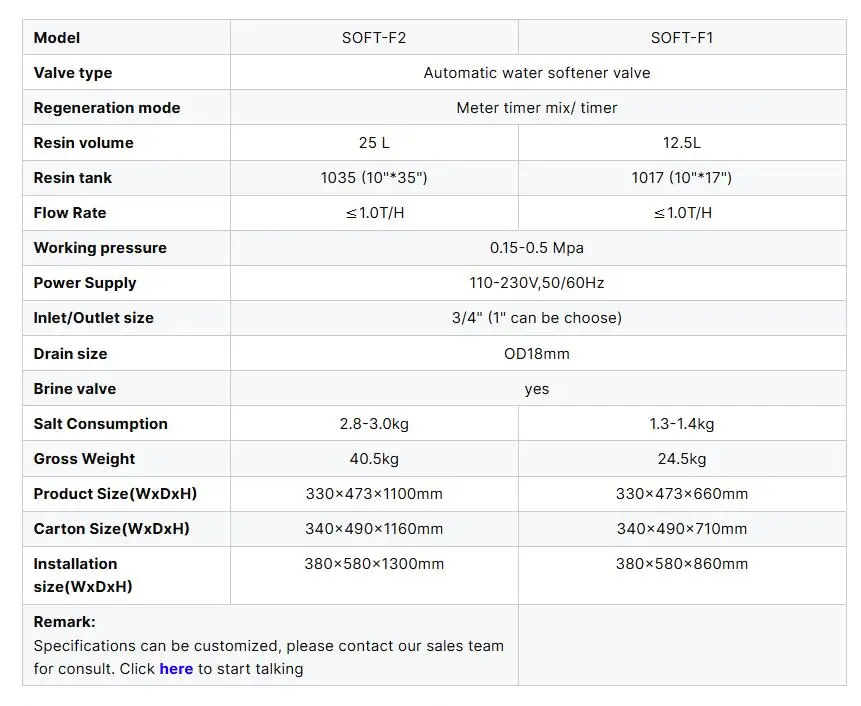Click the 1035 (10"*35") resin tank value
The height and width of the screenshot is (706, 861).
(374, 178)
